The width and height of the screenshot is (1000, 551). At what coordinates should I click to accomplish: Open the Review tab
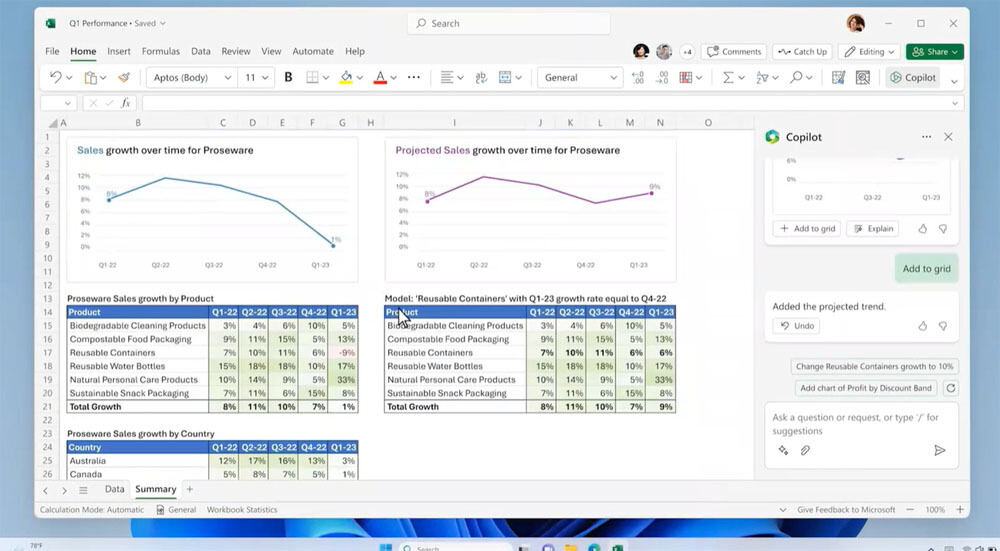pos(236,51)
